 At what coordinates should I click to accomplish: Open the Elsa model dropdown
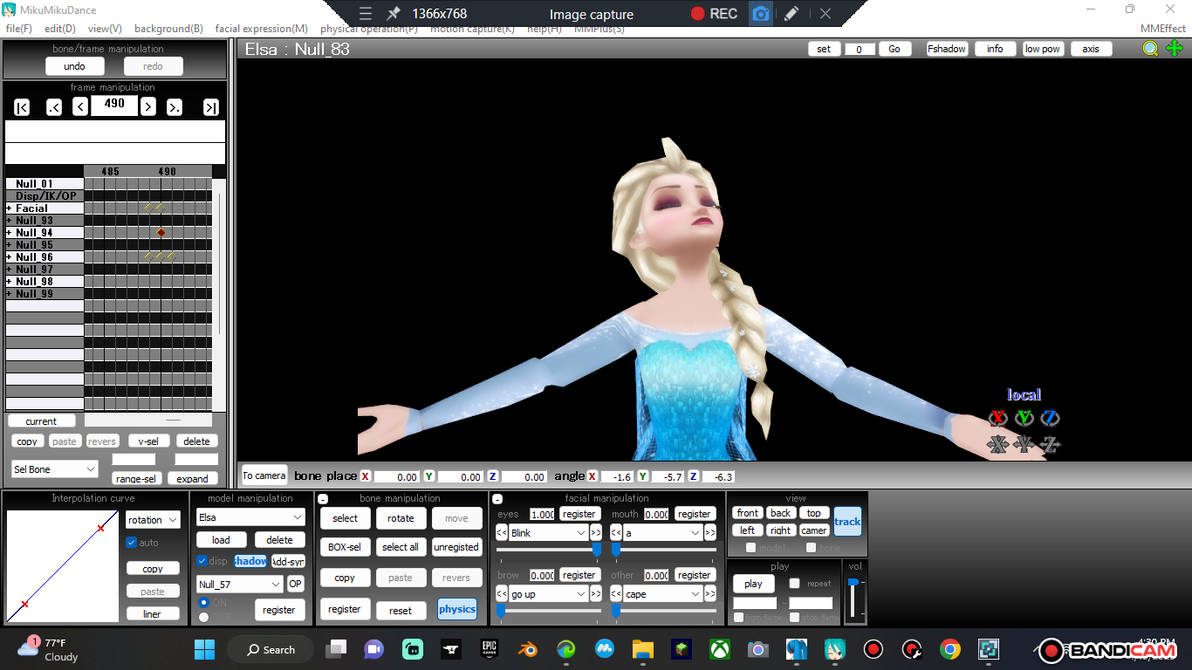coord(250,518)
